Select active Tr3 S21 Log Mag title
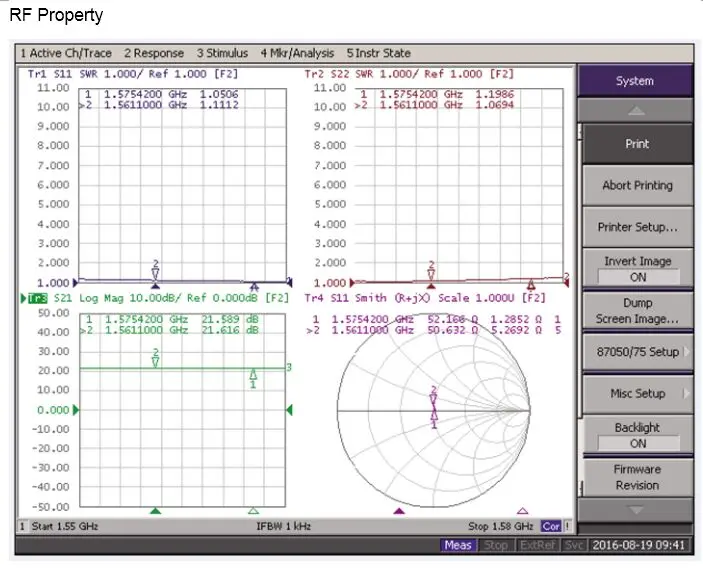 [156, 298]
